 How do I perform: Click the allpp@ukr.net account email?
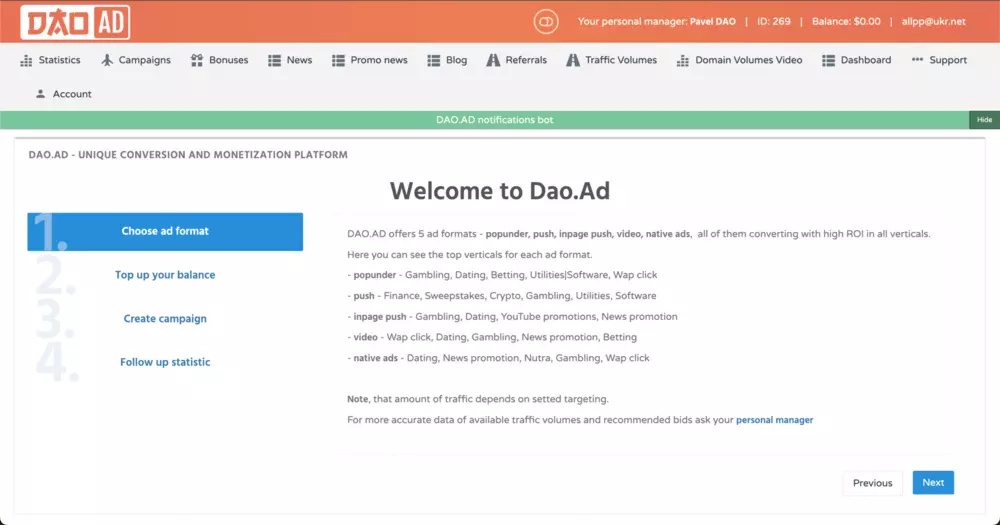pos(934,22)
